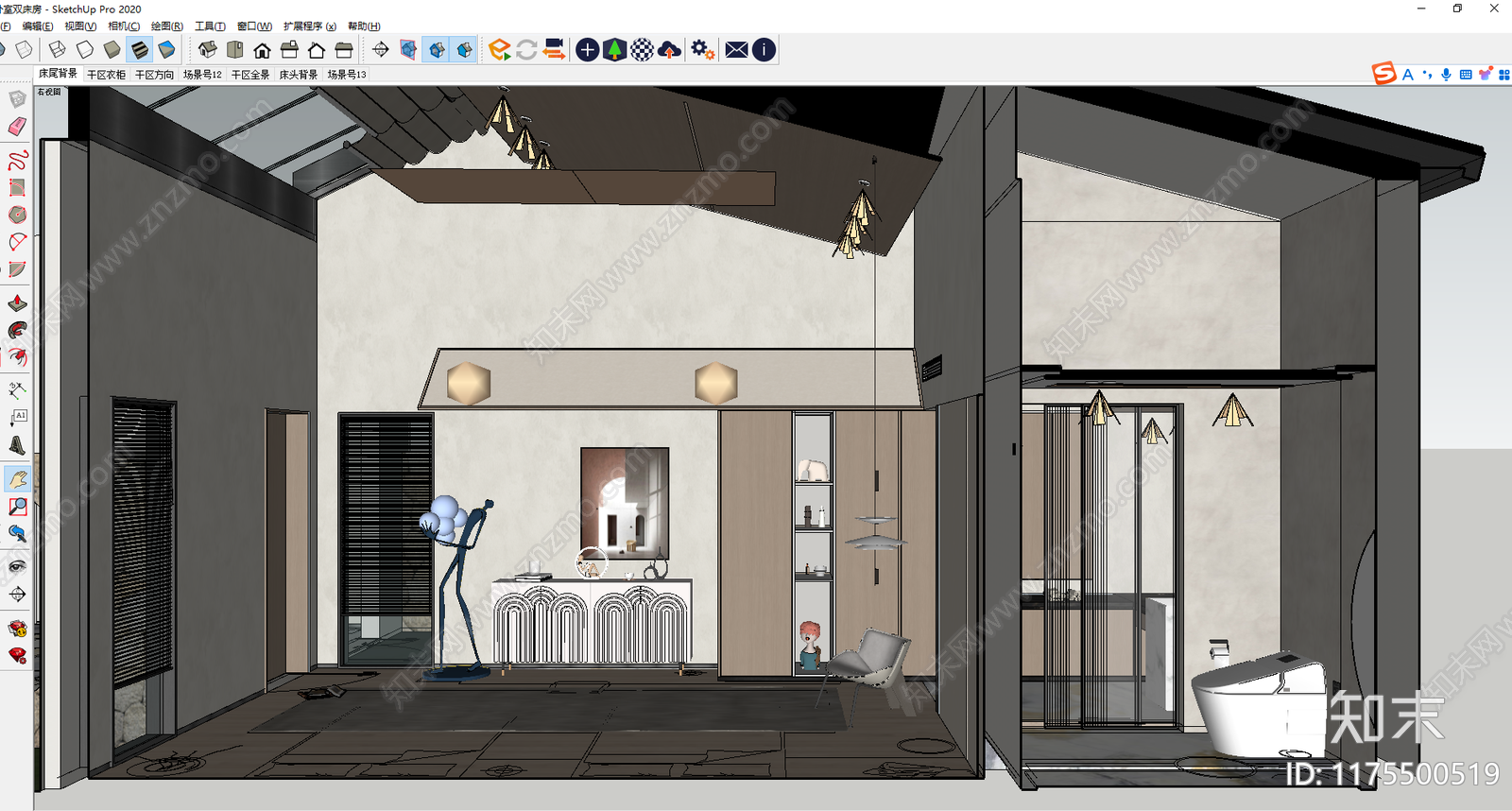
Task: Activate the Section Plane tool
Action: [381, 49]
